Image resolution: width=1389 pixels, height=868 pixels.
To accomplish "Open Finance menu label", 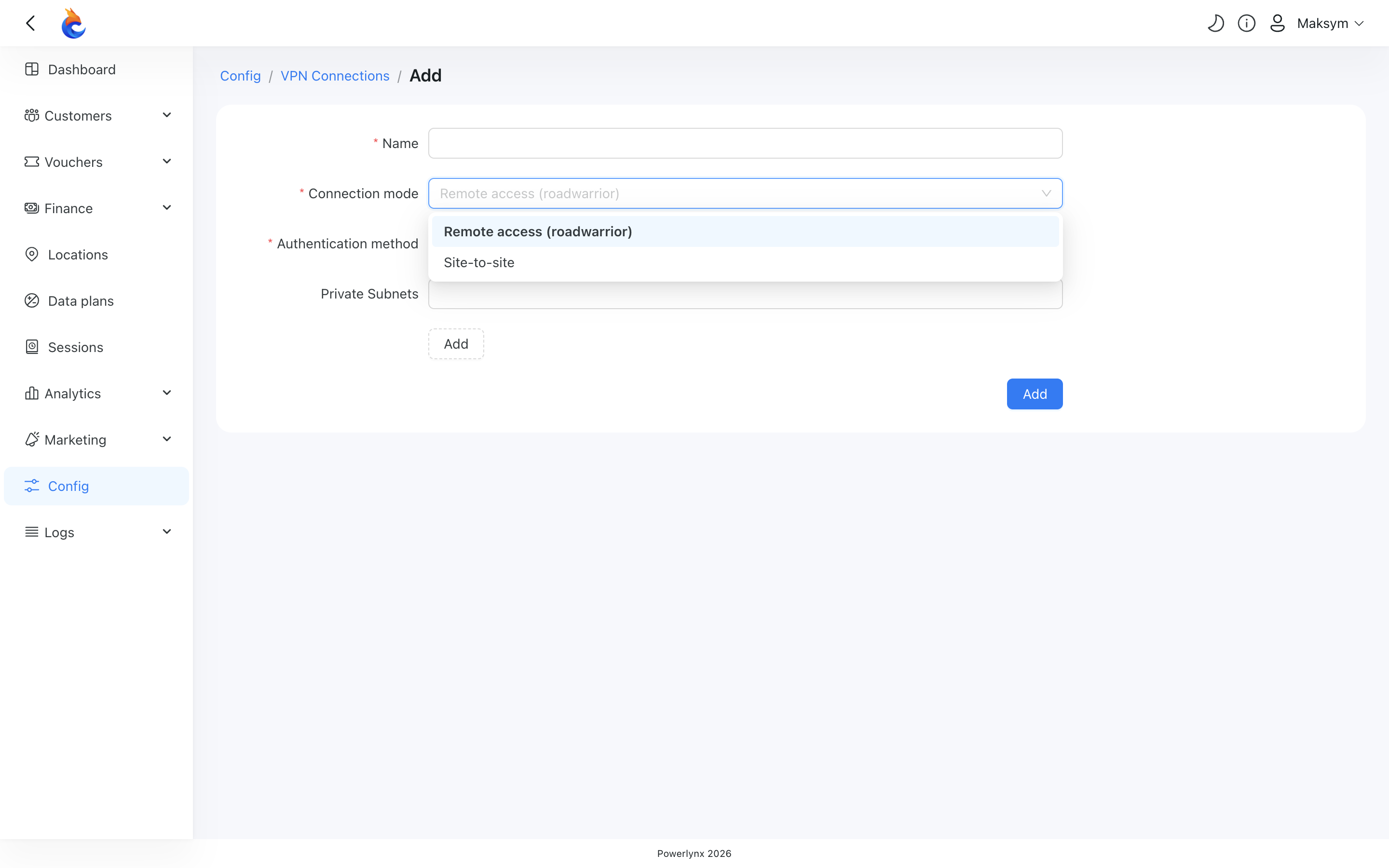I will coord(68,208).
